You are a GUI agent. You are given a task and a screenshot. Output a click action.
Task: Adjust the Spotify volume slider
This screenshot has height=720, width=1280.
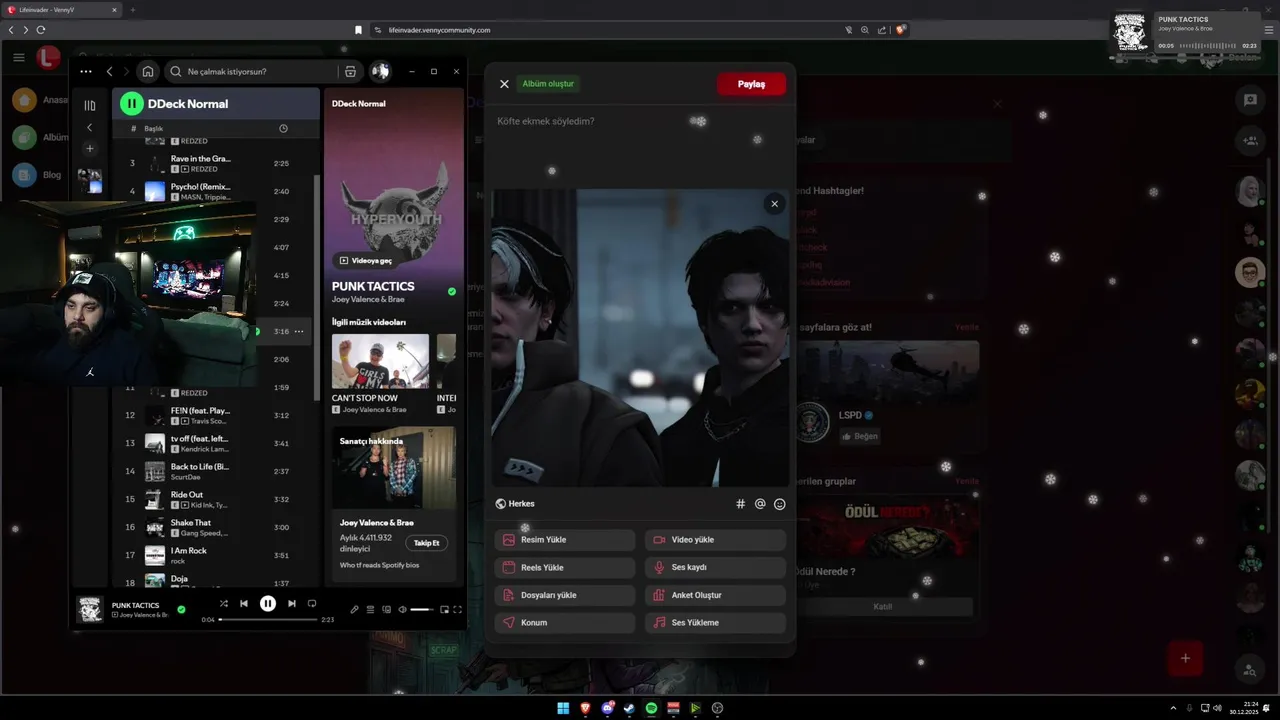pos(422,609)
